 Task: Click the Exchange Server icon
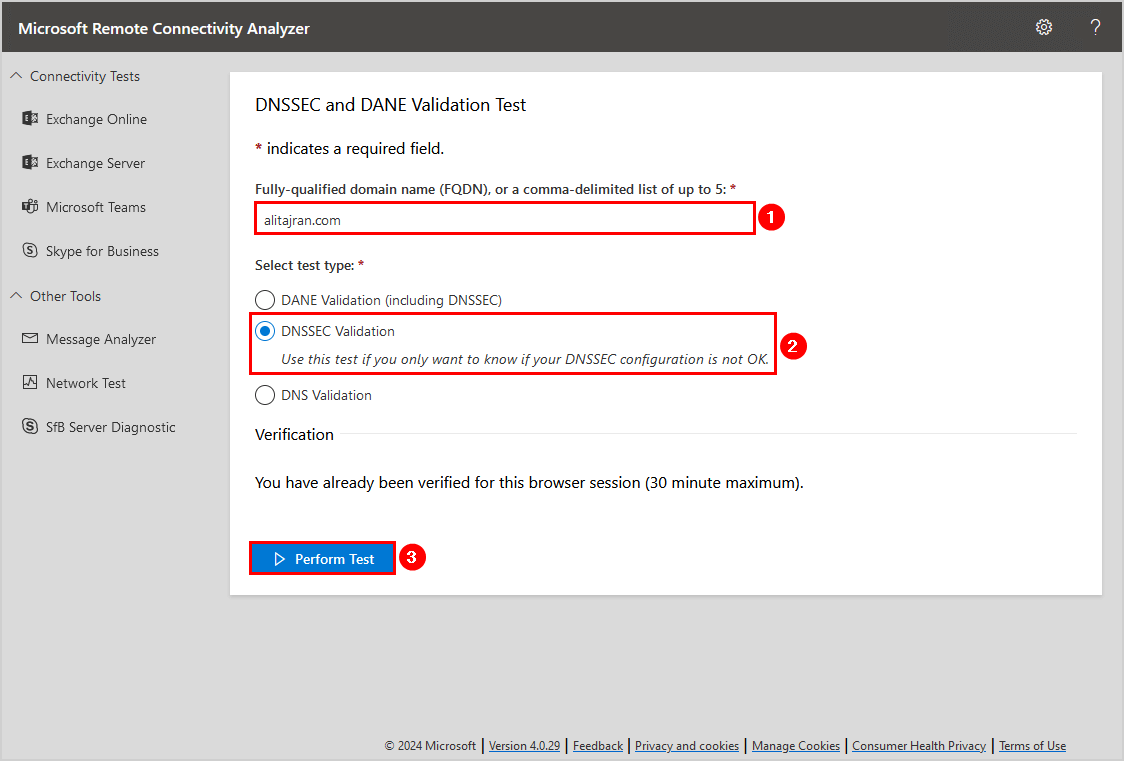[30, 163]
